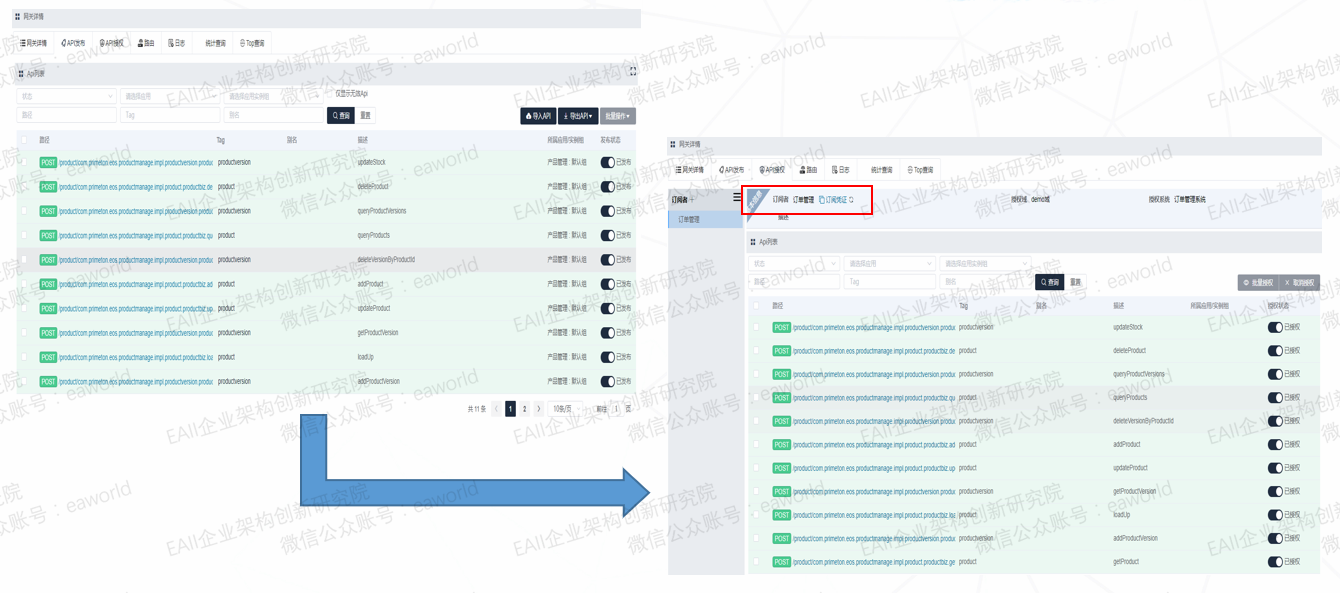
Task: Click the next page arrow in pagination
Action: click(538, 409)
